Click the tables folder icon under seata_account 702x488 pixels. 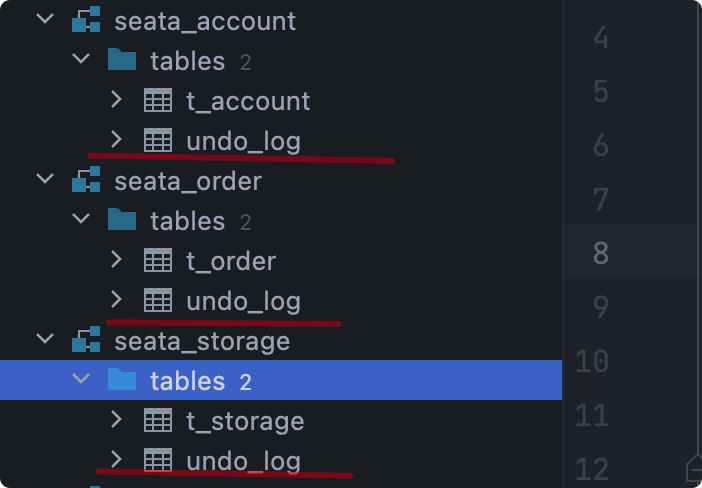pyautogui.click(x=122, y=61)
